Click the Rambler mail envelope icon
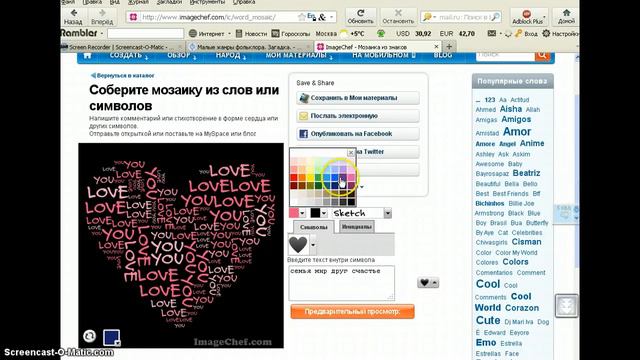The width and height of the screenshot is (640, 360). point(491,33)
